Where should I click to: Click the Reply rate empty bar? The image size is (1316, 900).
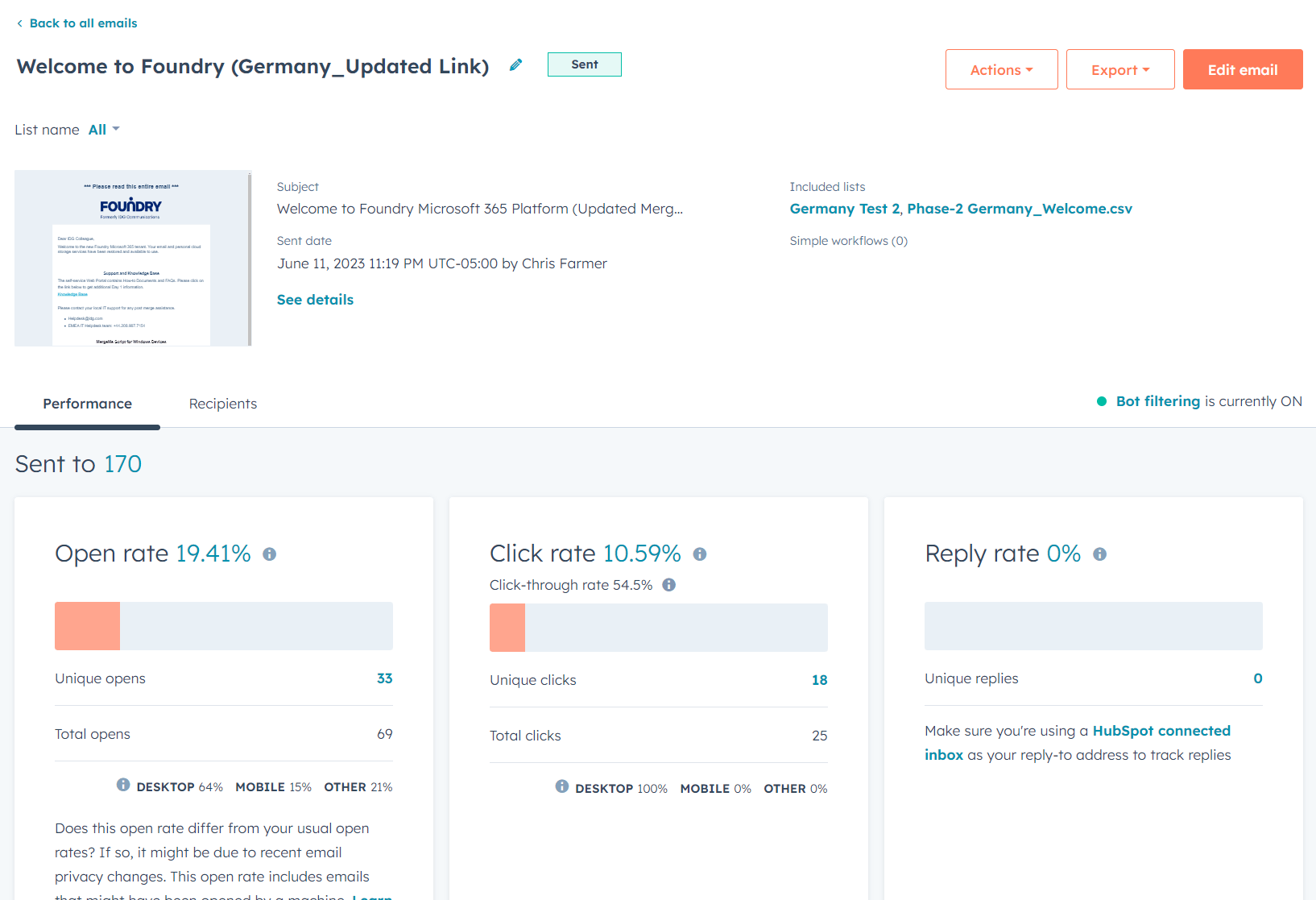[x=1094, y=626]
